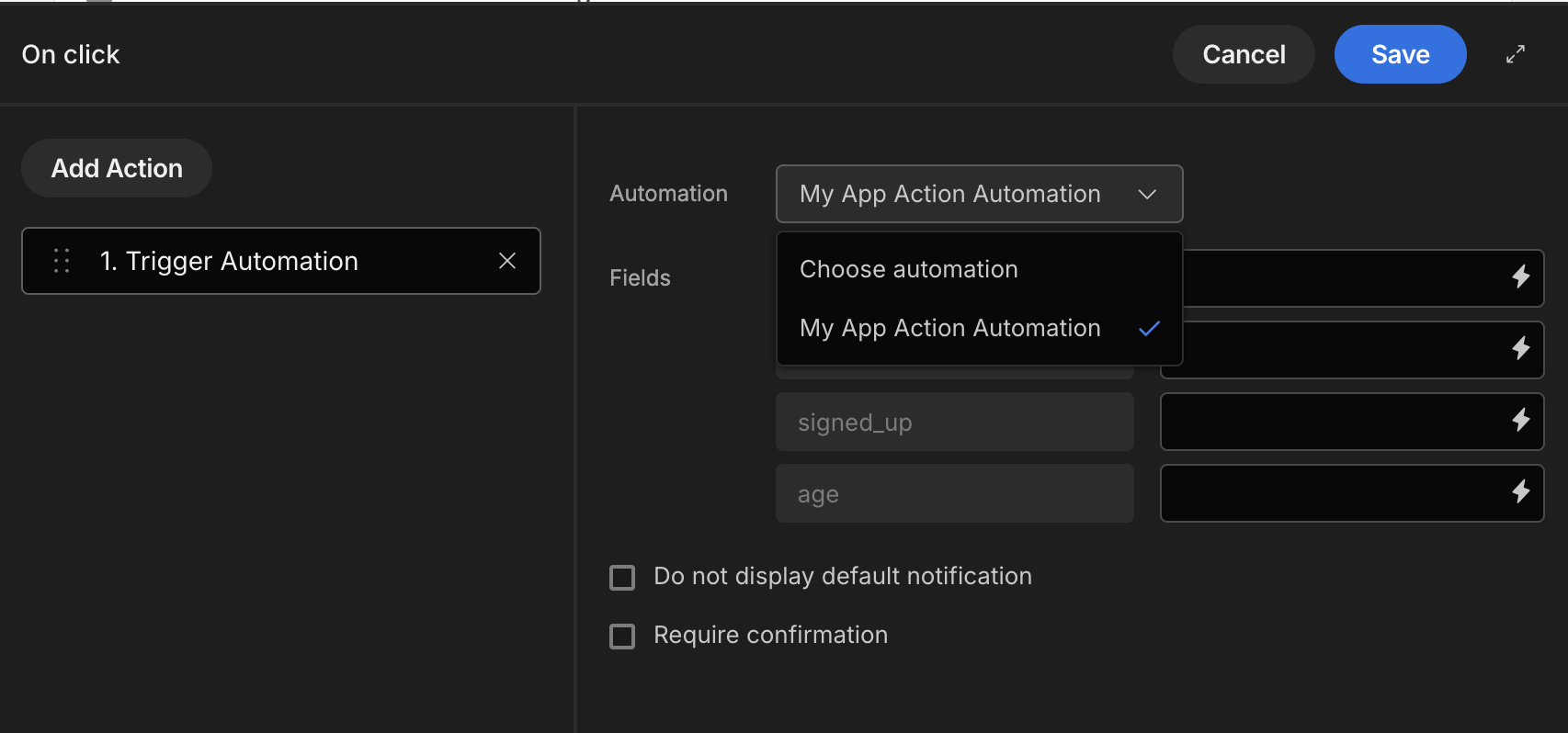Click the Automation label
Screen dimensions: 1568x733
tap(668, 194)
